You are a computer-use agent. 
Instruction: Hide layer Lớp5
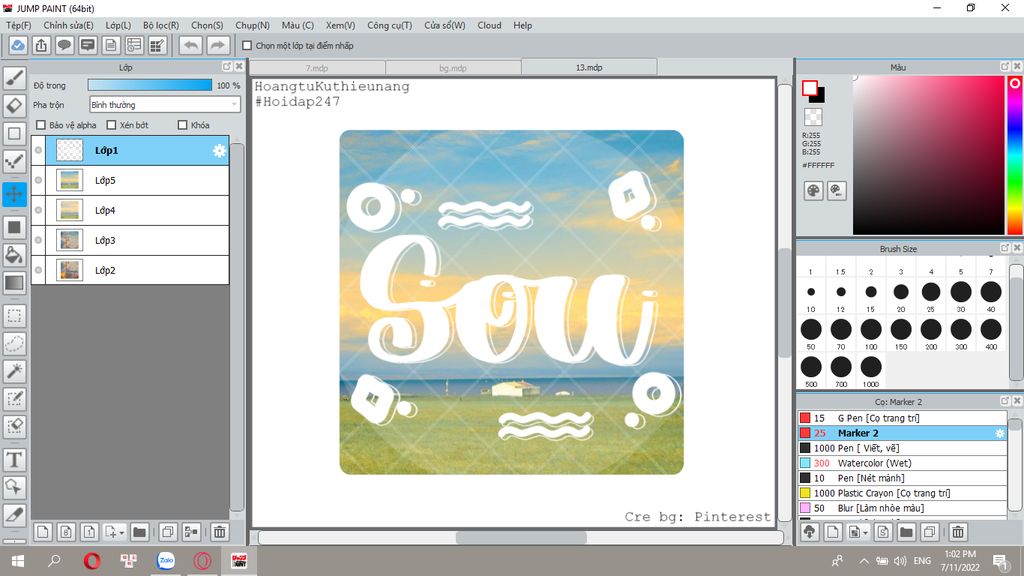click(x=39, y=180)
